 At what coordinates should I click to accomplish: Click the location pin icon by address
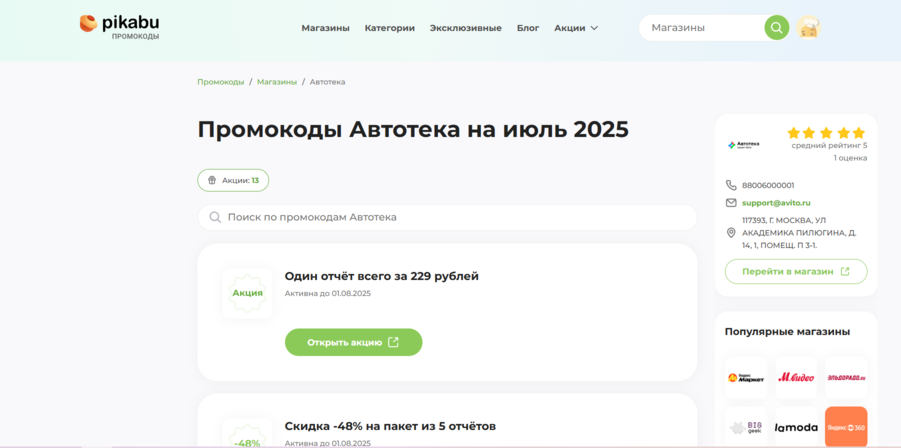pyautogui.click(x=731, y=233)
